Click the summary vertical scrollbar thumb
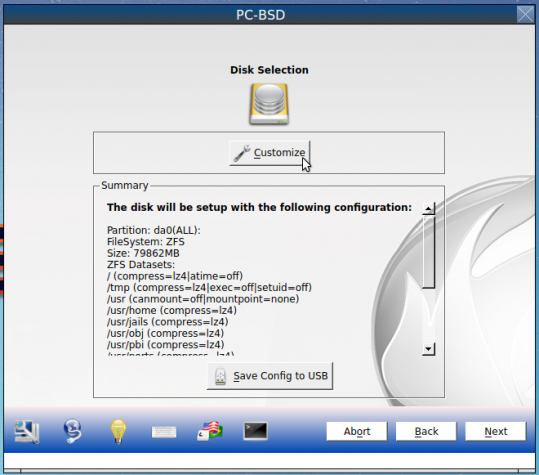The width and height of the screenshot is (539, 475). (428, 252)
